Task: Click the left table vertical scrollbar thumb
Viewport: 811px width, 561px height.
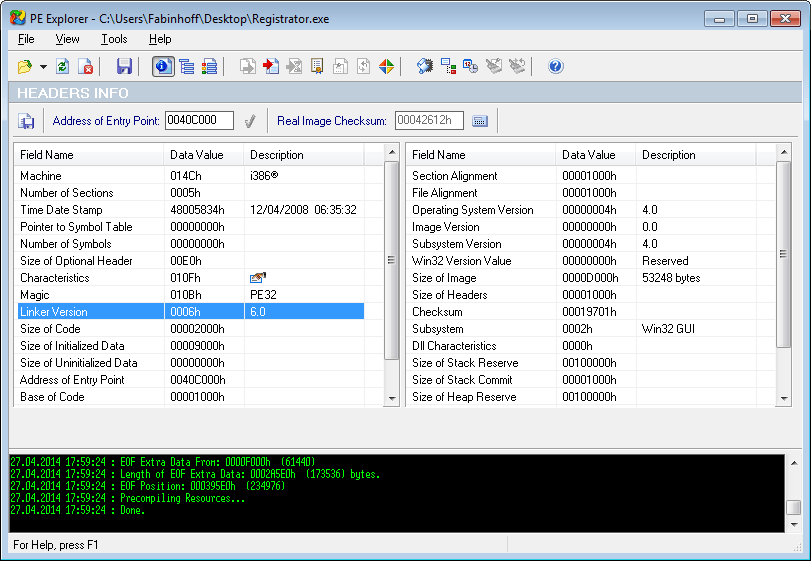Action: click(x=392, y=260)
